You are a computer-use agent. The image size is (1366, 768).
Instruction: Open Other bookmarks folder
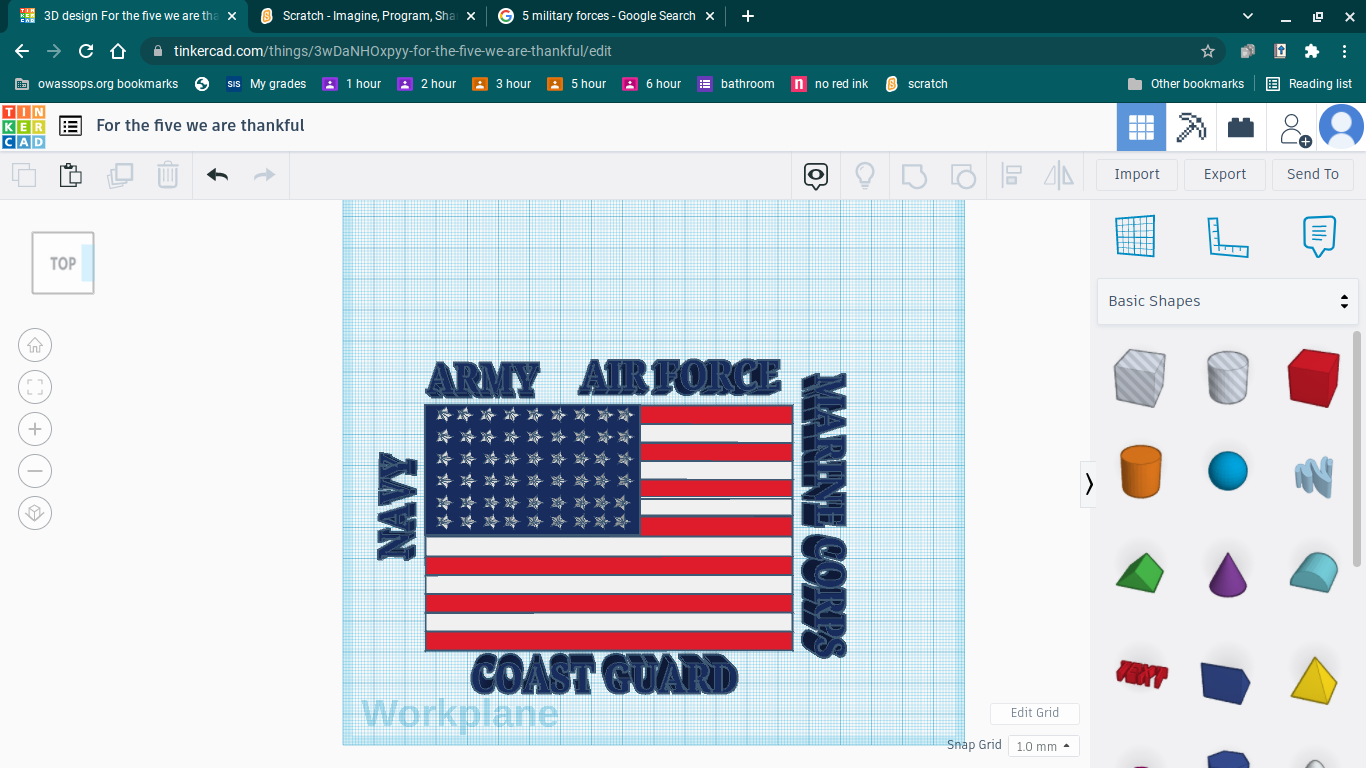(1186, 84)
